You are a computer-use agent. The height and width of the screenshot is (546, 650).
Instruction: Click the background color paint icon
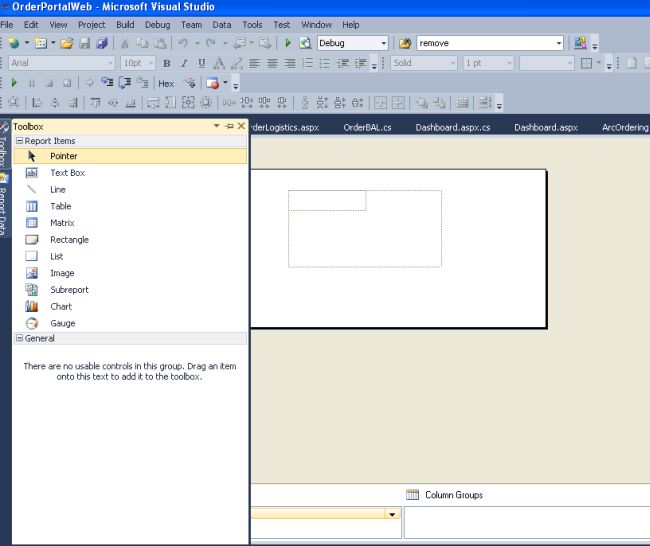tap(237, 63)
